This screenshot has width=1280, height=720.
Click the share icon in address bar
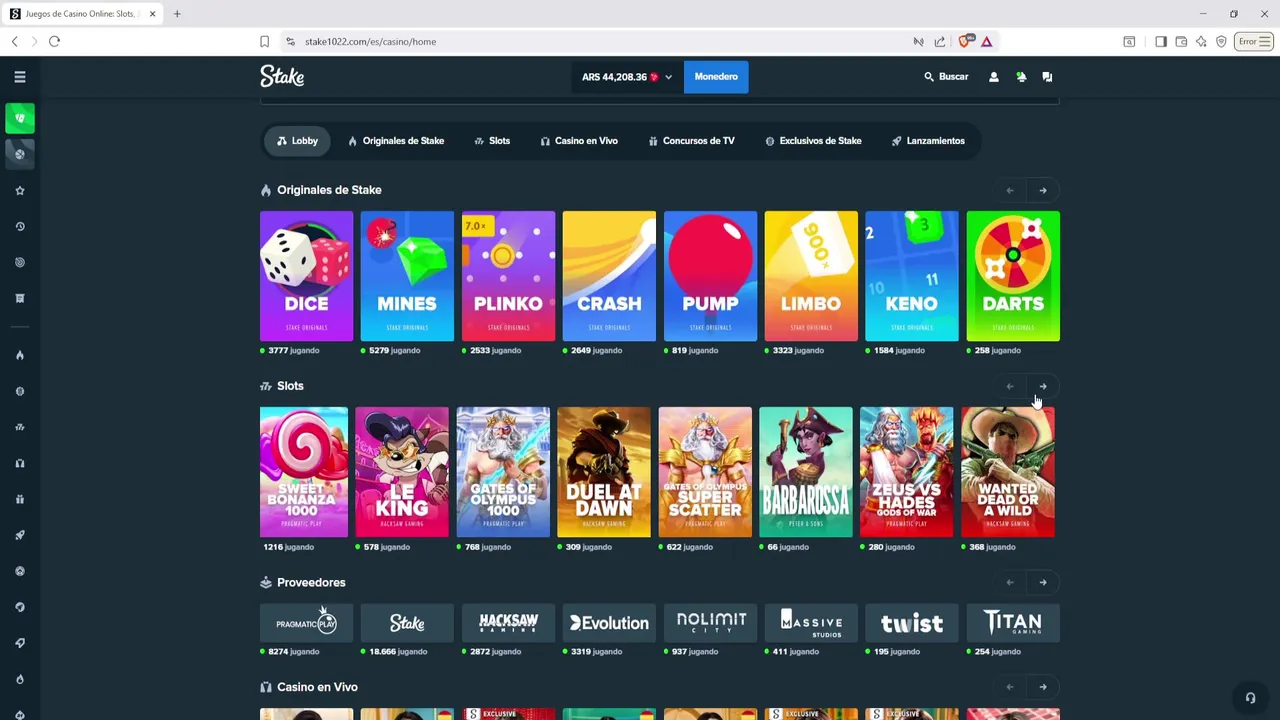coord(940,41)
